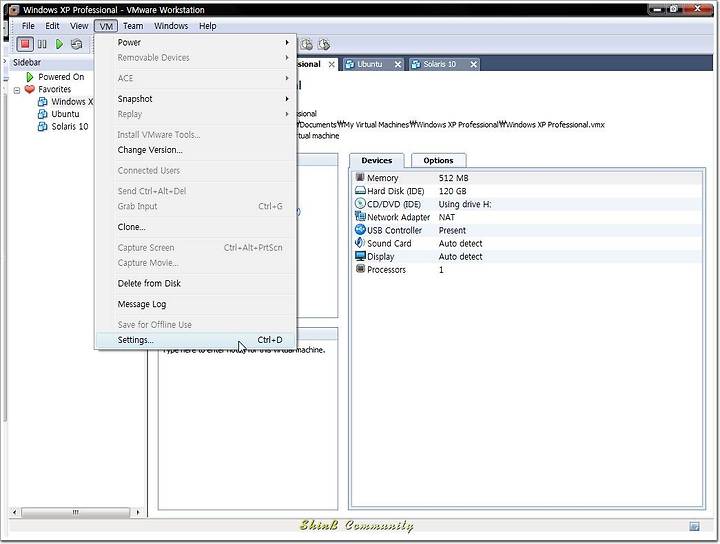The image size is (720, 544).
Task: Collapse the Favorites tree node
Action: coord(17,90)
